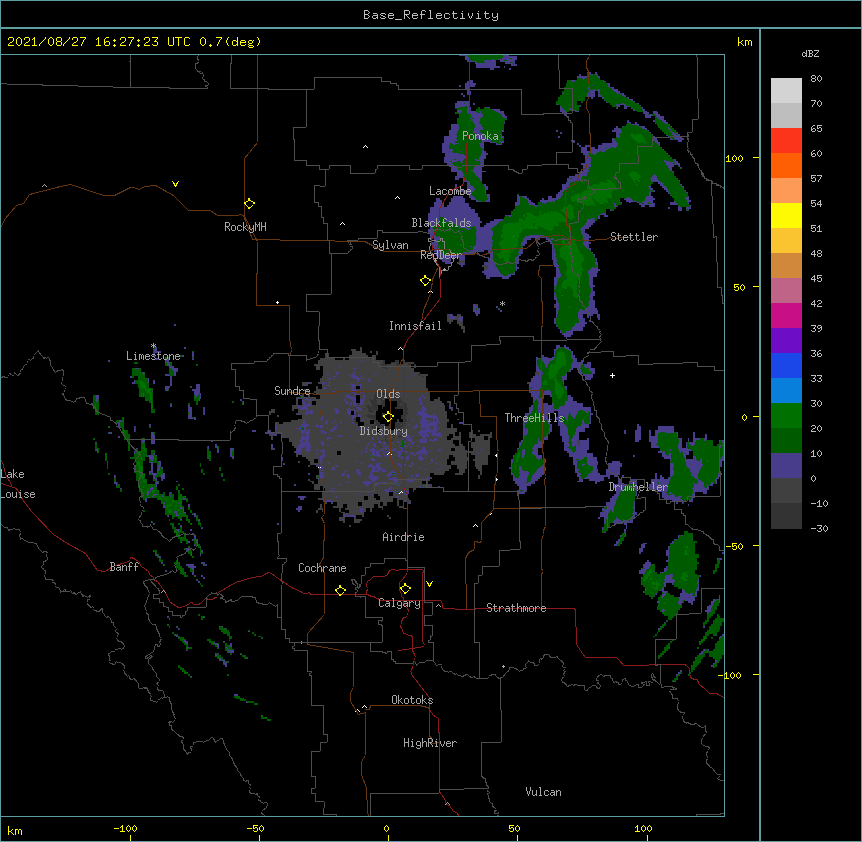
Task: Click the Cochrane city label
Action: 322,568
